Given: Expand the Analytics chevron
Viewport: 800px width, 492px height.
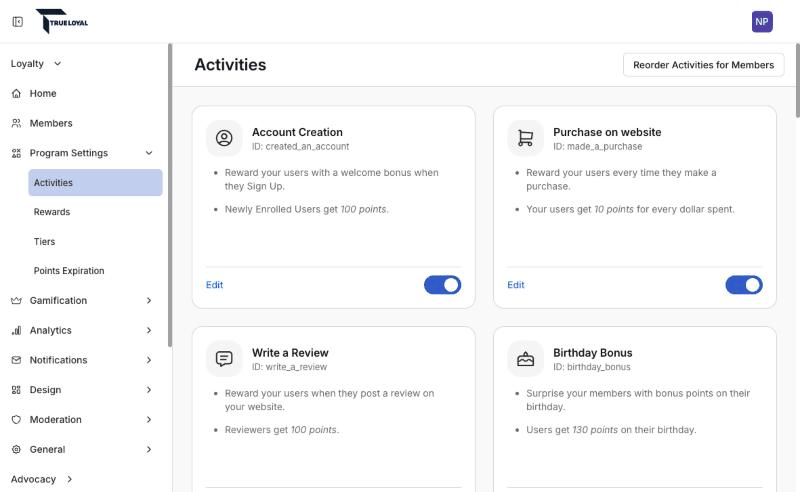Looking at the screenshot, I should click(149, 330).
